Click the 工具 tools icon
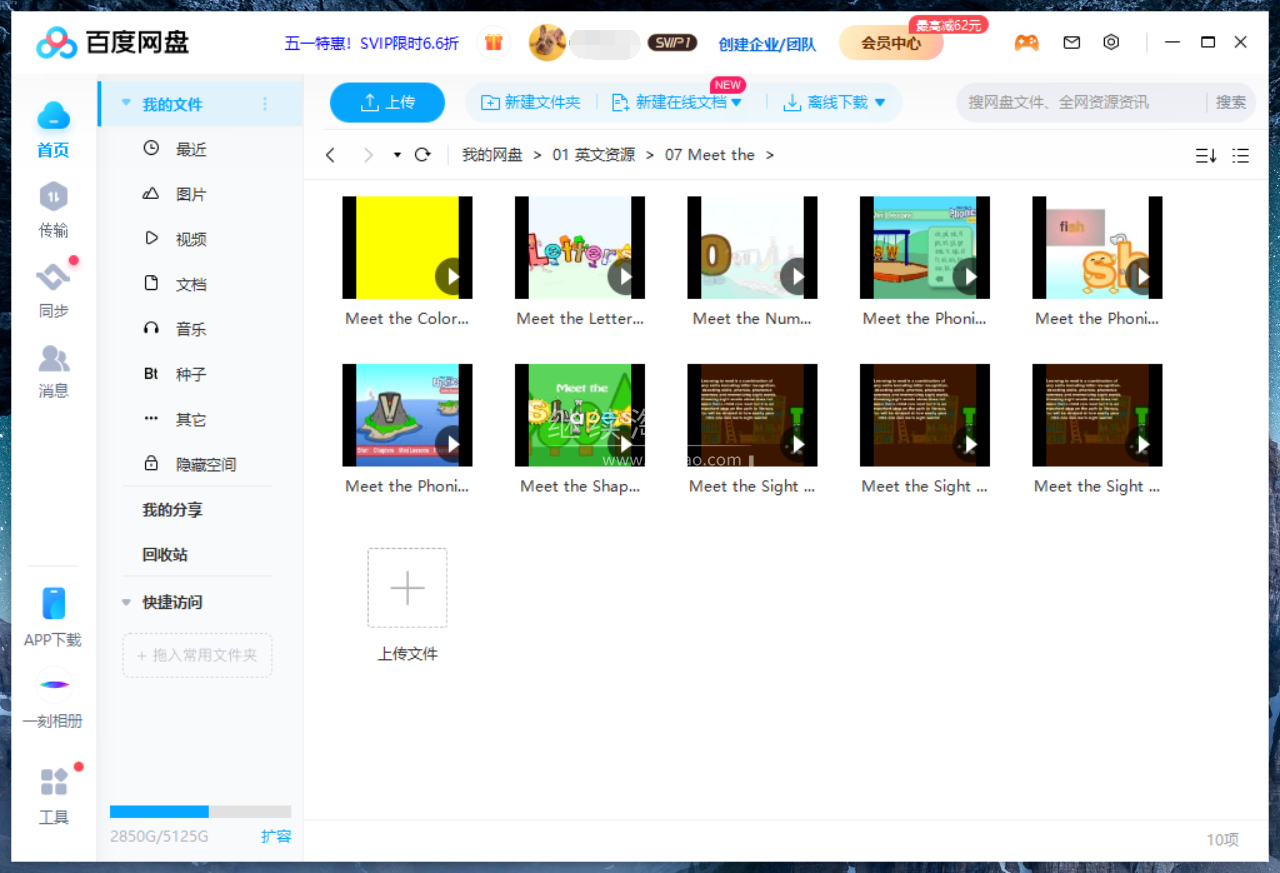 point(53,783)
